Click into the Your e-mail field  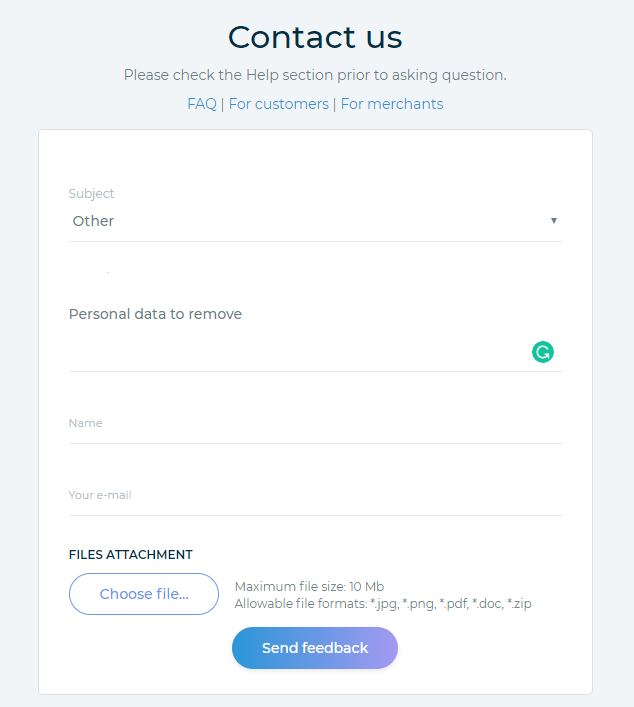(315, 496)
